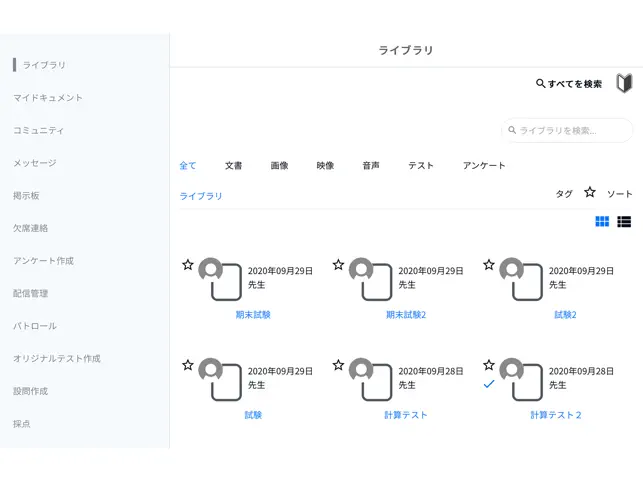The image size is (643, 482).
Task: Select the 画像 filter tab
Action: [279, 166]
